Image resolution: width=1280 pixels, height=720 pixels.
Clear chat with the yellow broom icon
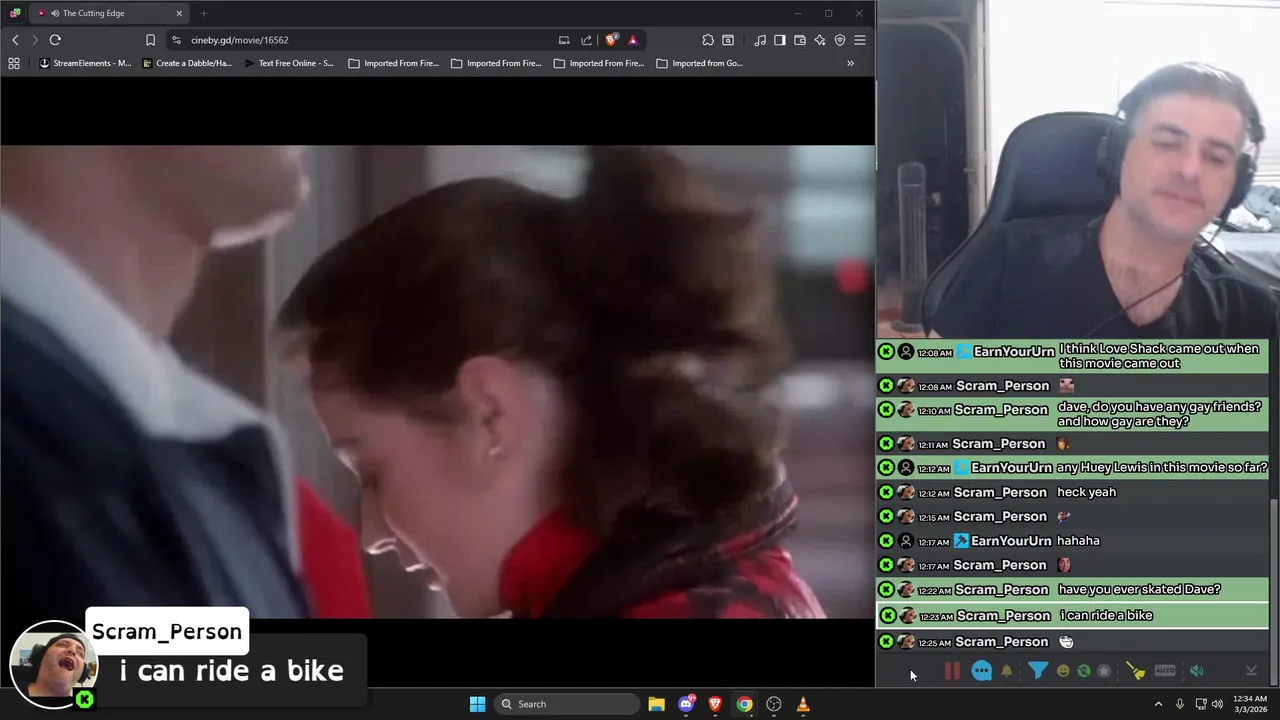(x=1135, y=671)
